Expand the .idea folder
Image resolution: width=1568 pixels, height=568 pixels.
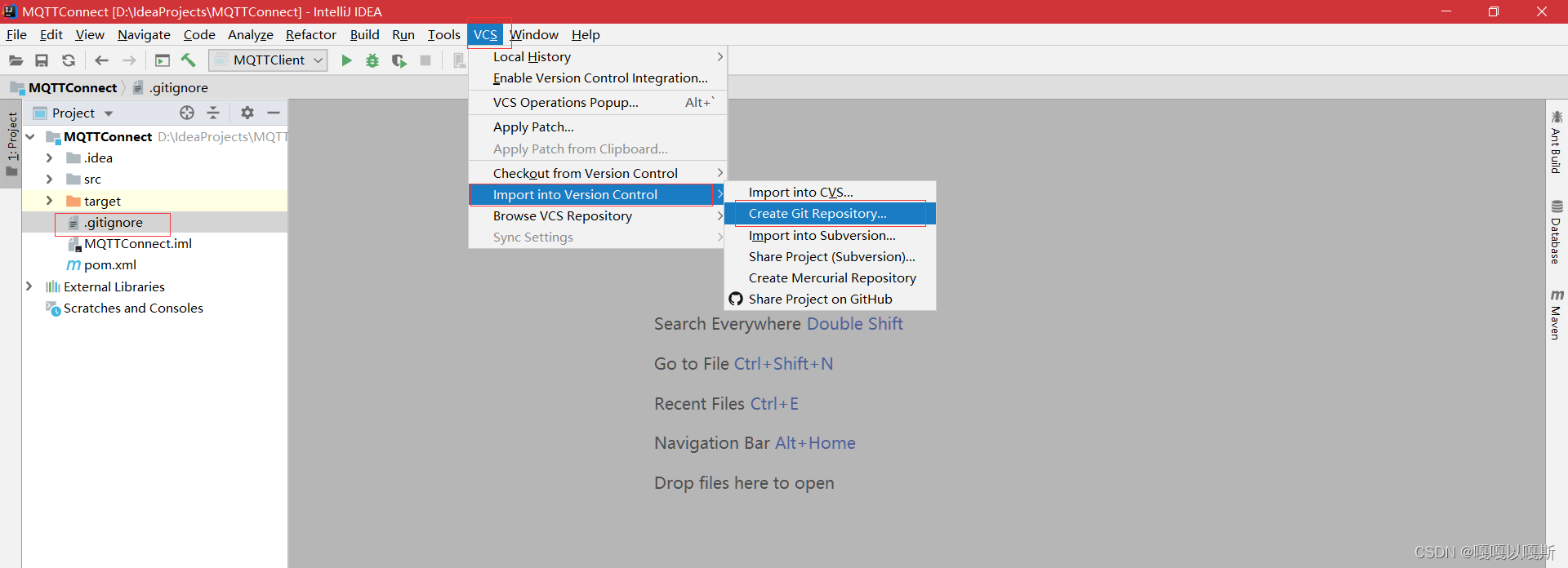click(49, 158)
